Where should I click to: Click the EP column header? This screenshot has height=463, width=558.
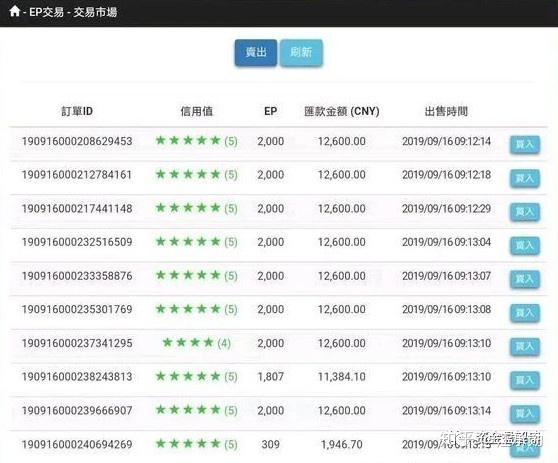270,111
